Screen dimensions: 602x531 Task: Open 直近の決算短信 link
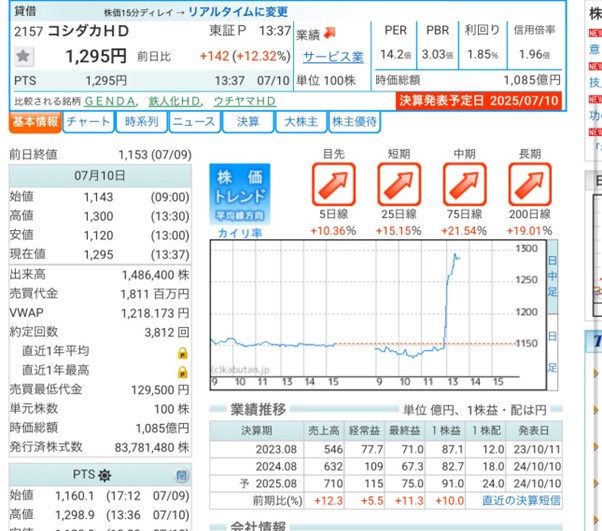[521, 501]
